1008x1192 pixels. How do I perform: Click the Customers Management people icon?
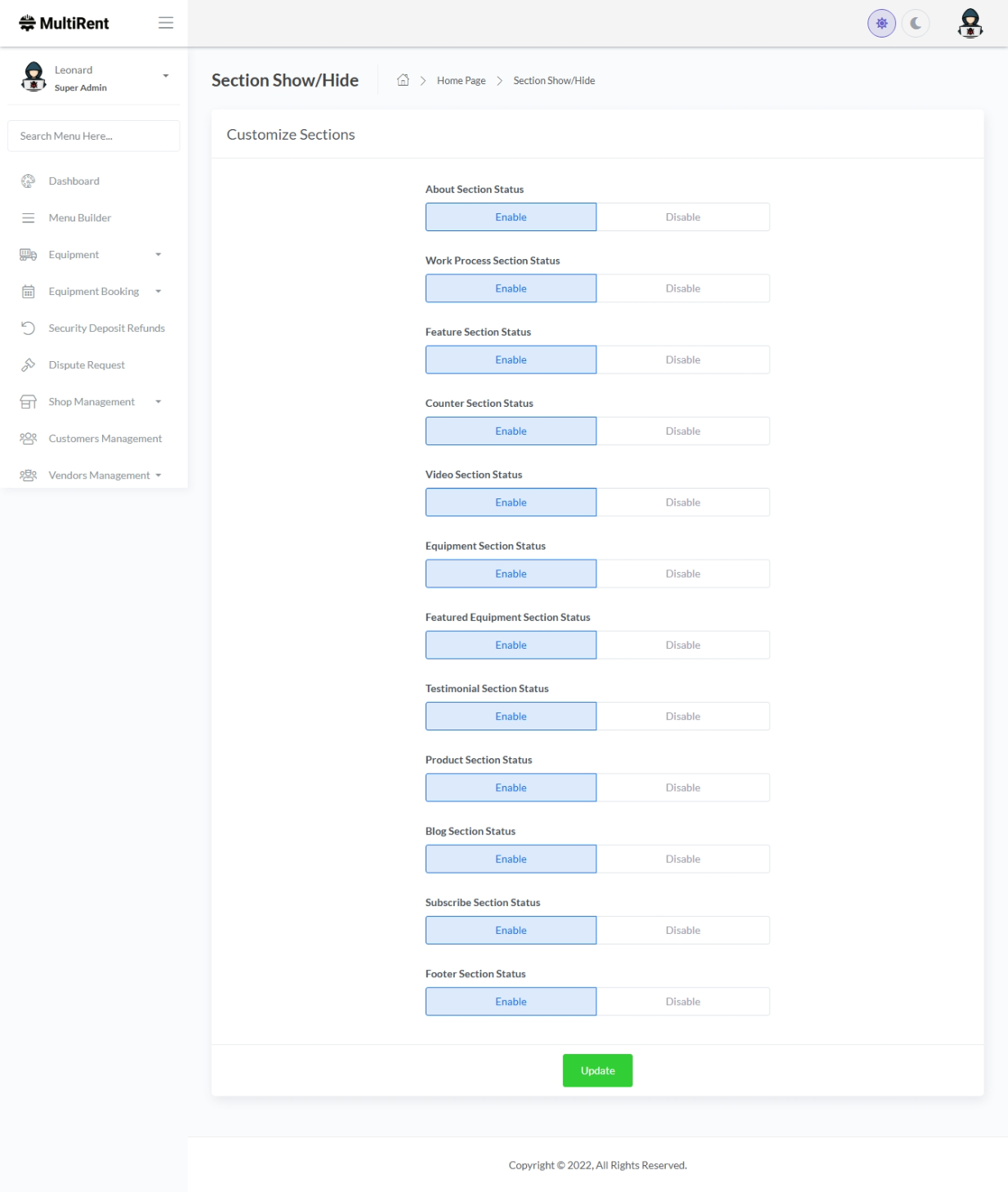point(29,439)
